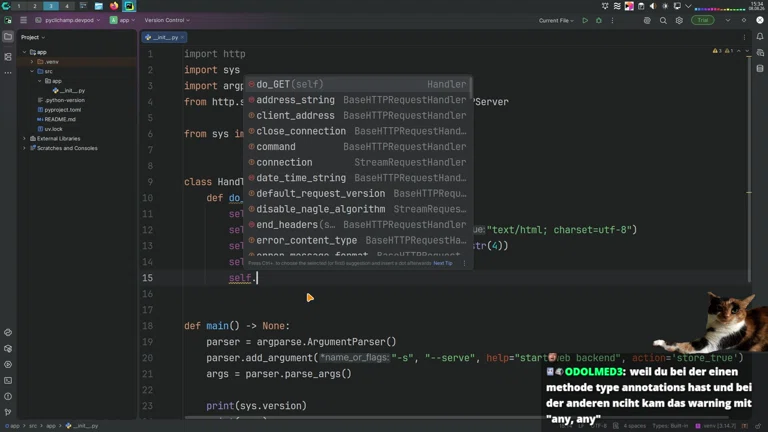
Task: Collapse the root app folder
Action: coord(24,52)
